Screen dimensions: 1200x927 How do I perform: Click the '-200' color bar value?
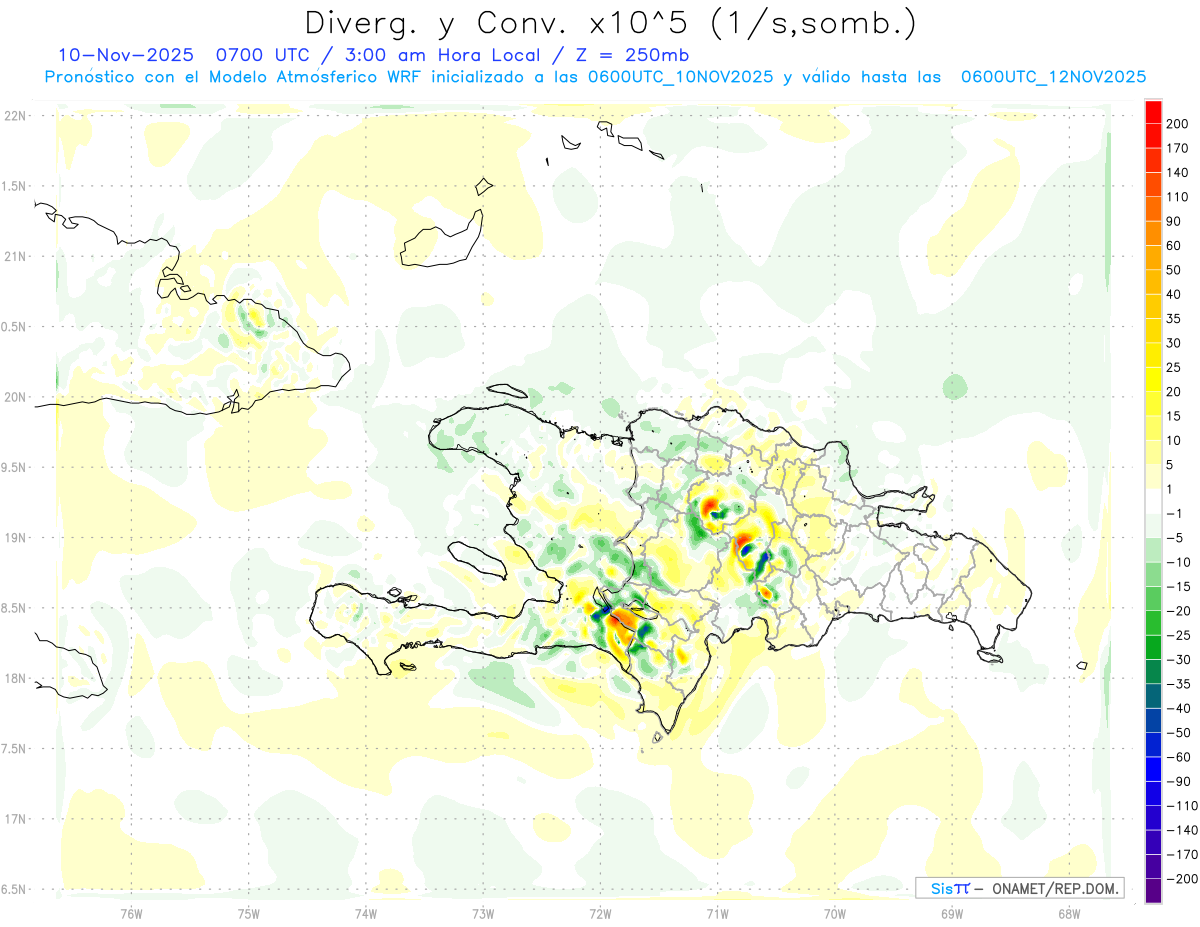click(1182, 879)
